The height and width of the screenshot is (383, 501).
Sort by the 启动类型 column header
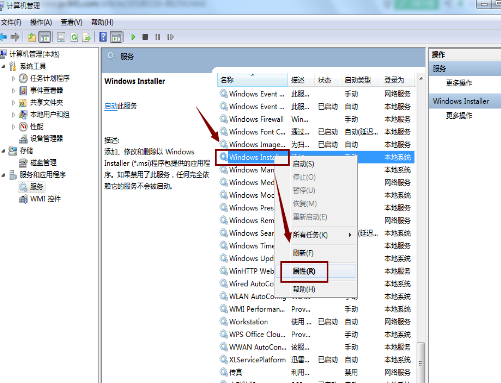point(361,80)
